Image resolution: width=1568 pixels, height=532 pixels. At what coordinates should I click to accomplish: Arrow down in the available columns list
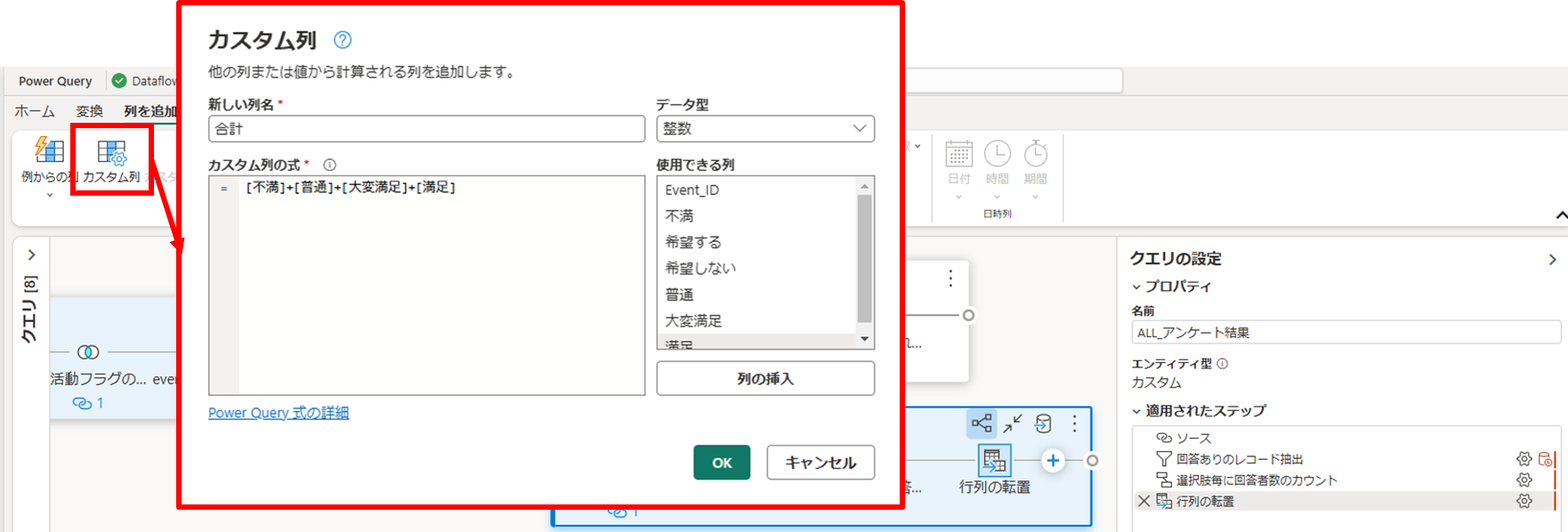pos(864,339)
